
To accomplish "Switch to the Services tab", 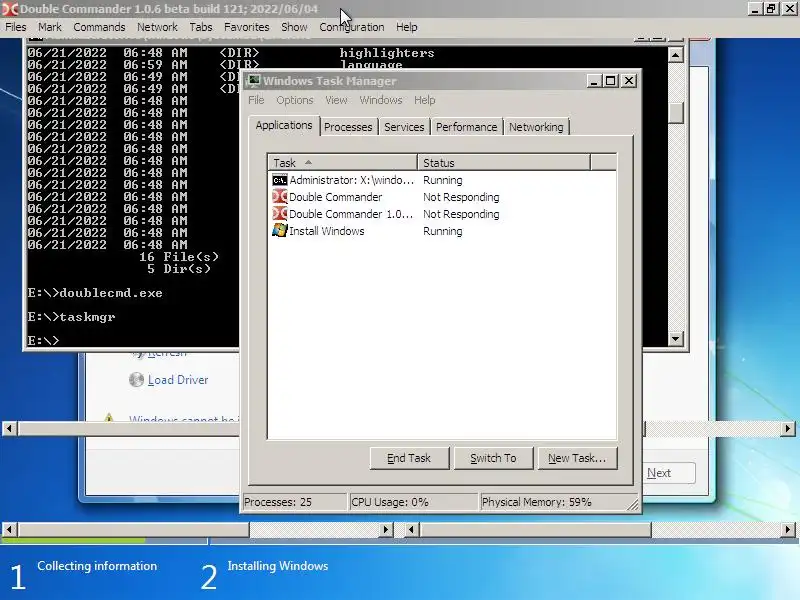I will point(404,127).
